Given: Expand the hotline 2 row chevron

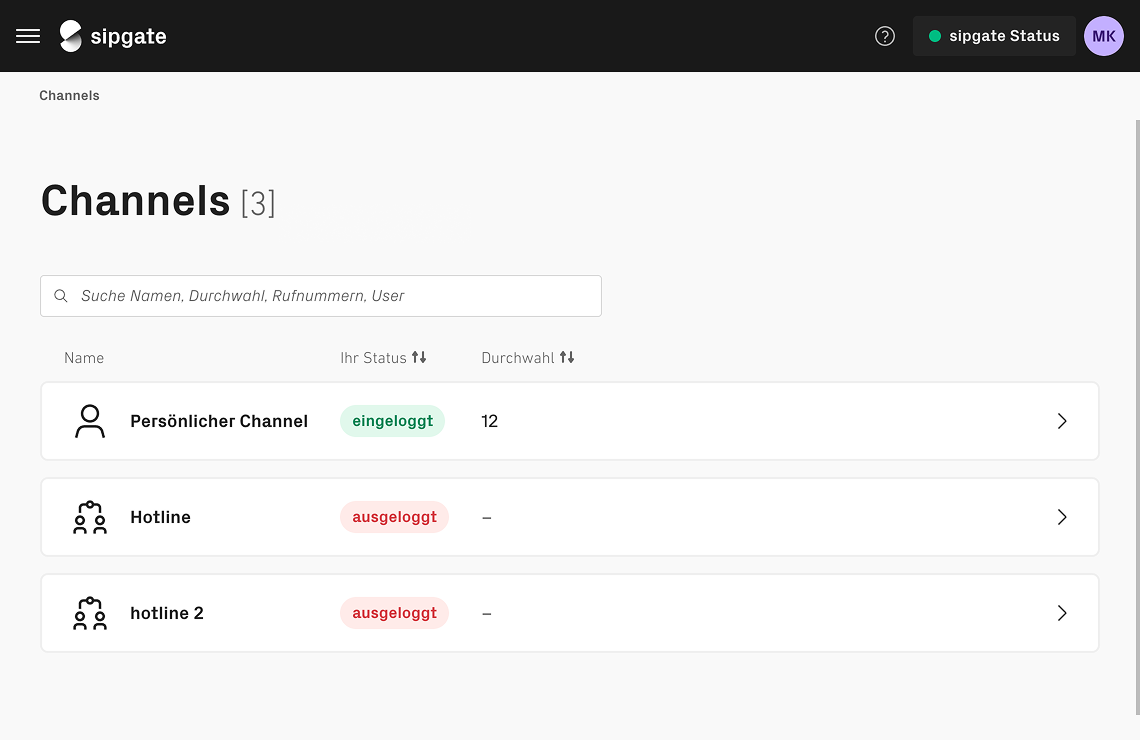Looking at the screenshot, I should point(1062,613).
